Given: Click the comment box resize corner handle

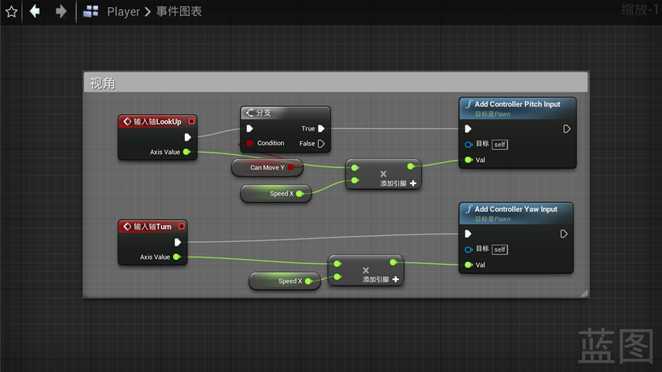Looking at the screenshot, I should (x=584, y=293).
